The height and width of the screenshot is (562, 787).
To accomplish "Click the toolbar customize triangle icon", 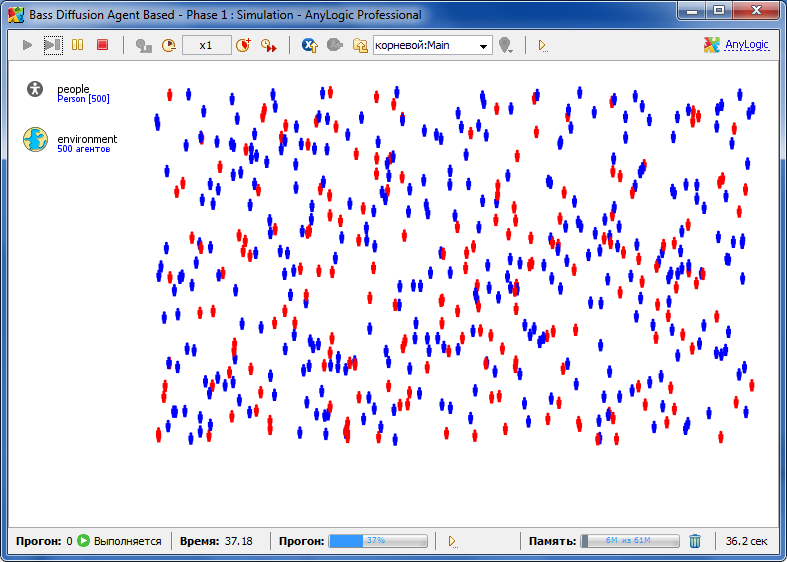I will tap(543, 46).
